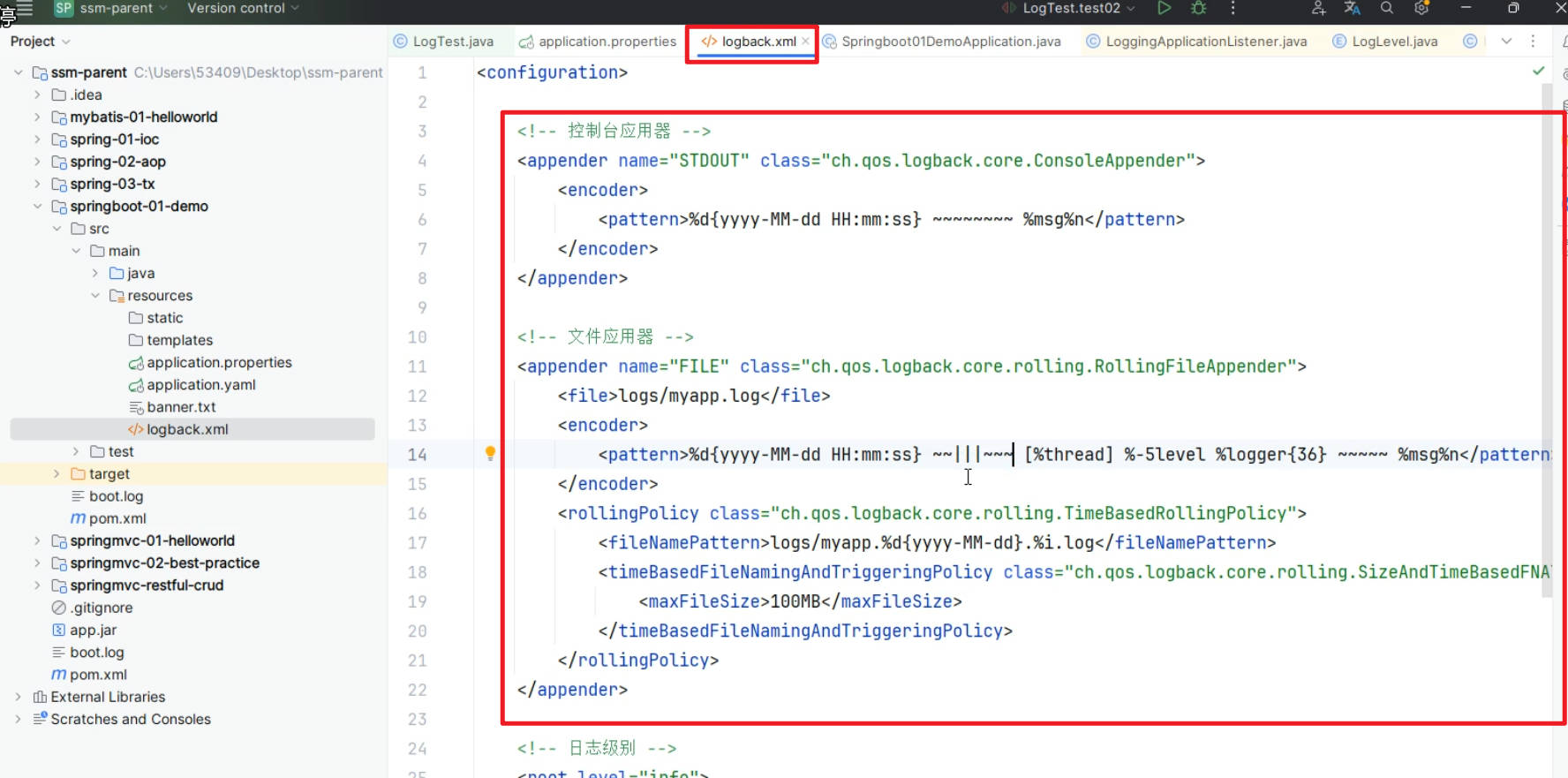Open more run actions vertical dots

pos(1233,8)
